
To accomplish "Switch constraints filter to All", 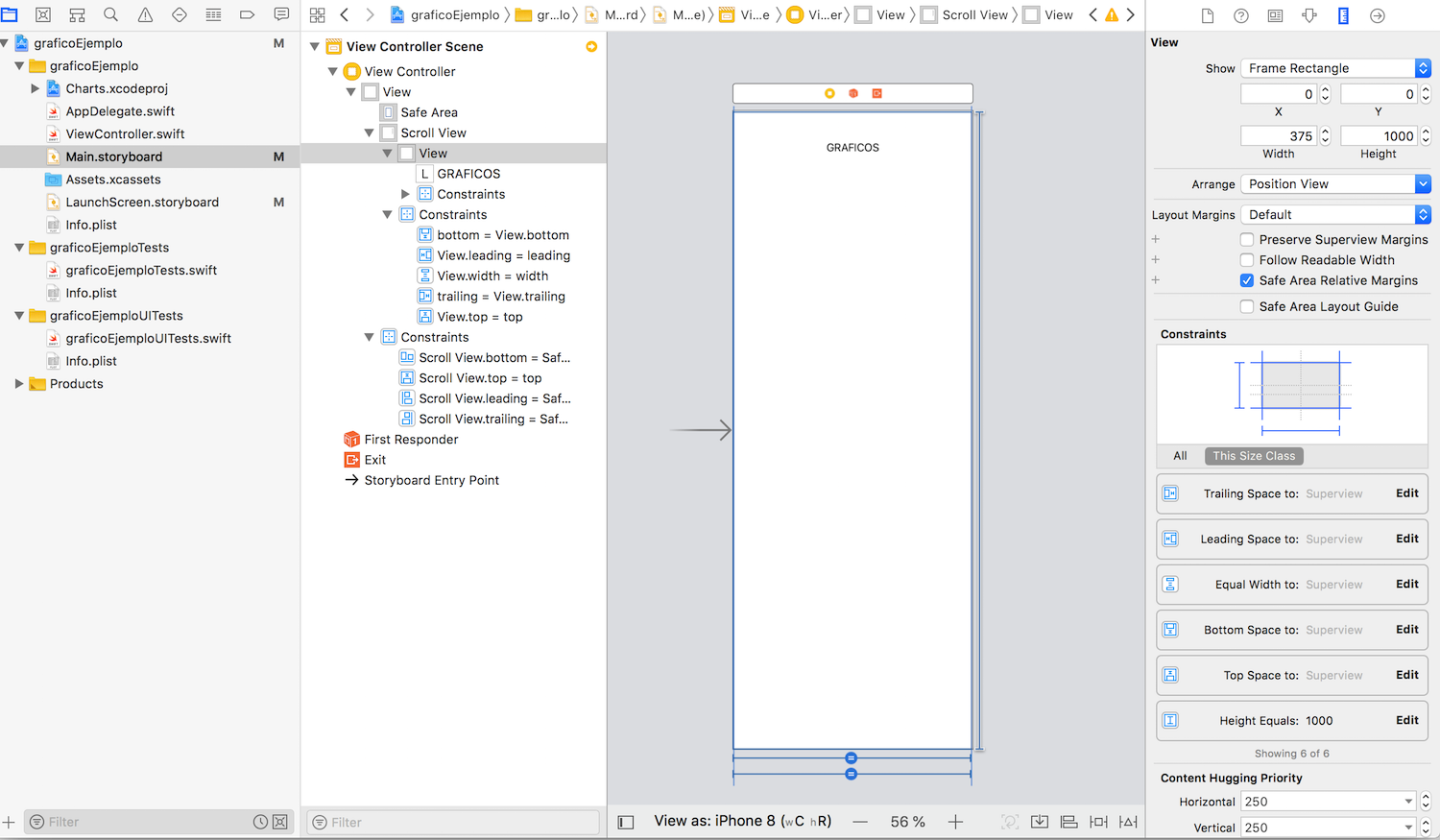I will 1180,456.
